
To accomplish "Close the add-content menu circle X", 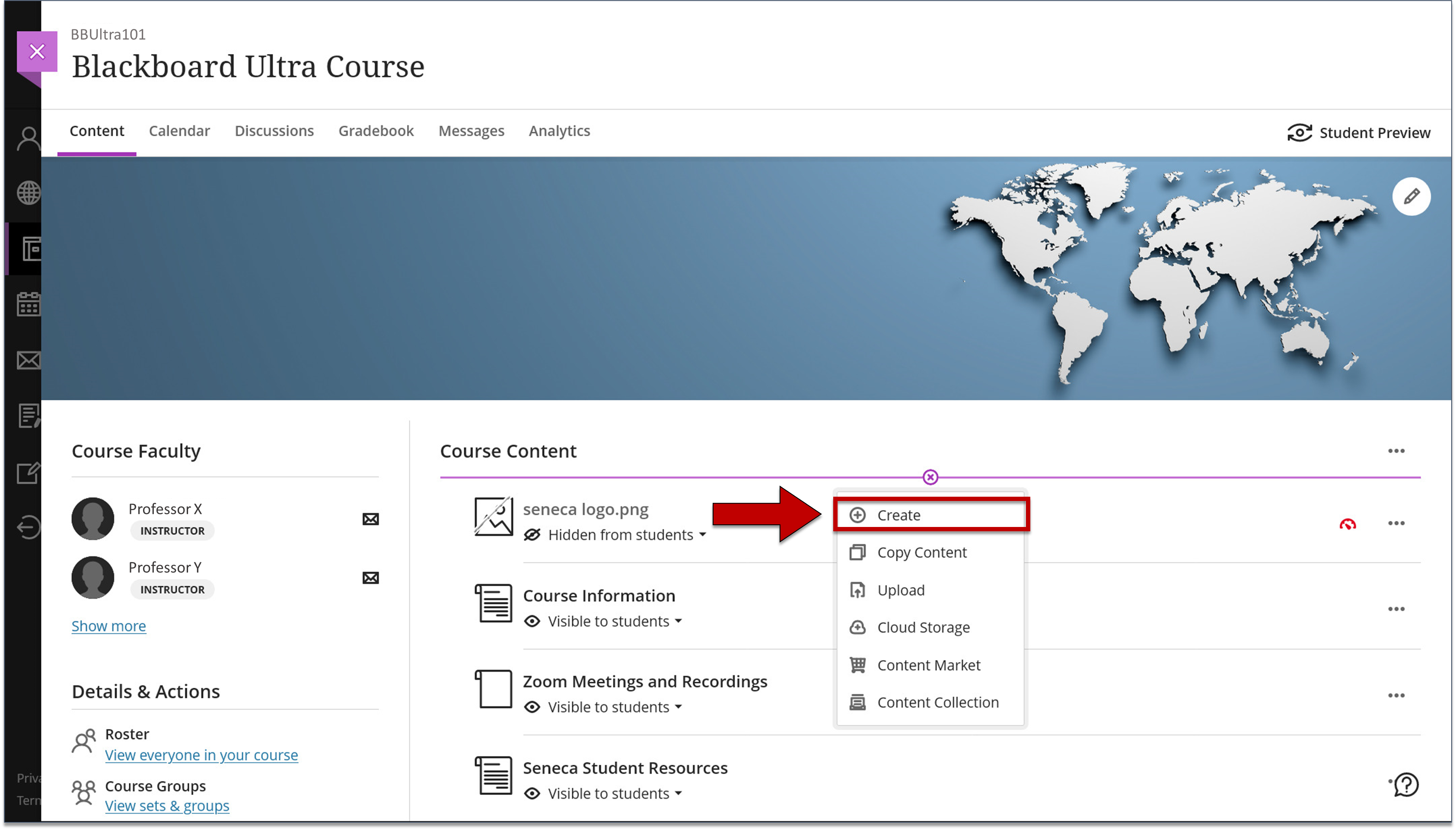I will 930,477.
